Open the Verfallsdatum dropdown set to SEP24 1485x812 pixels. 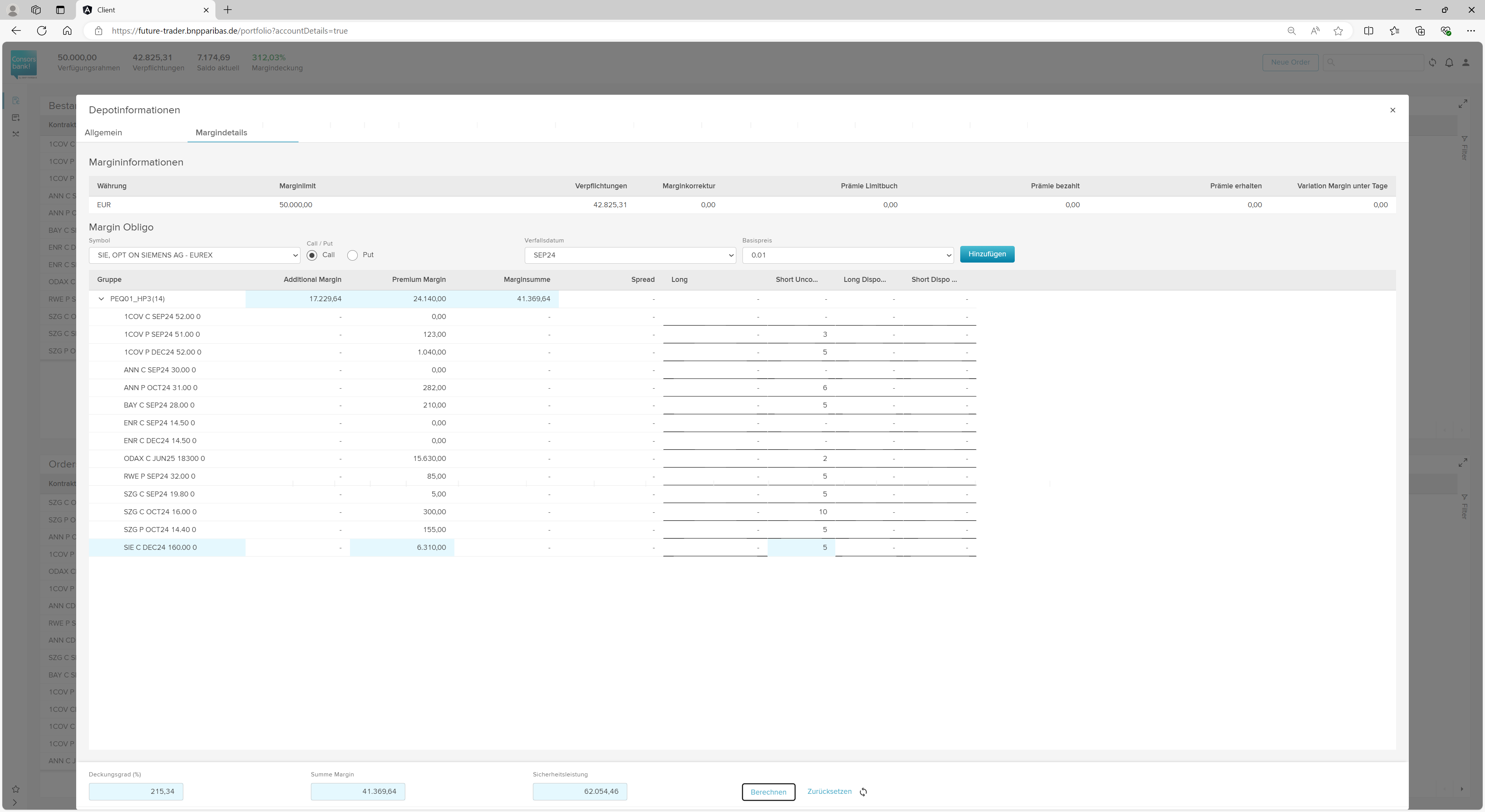630,255
